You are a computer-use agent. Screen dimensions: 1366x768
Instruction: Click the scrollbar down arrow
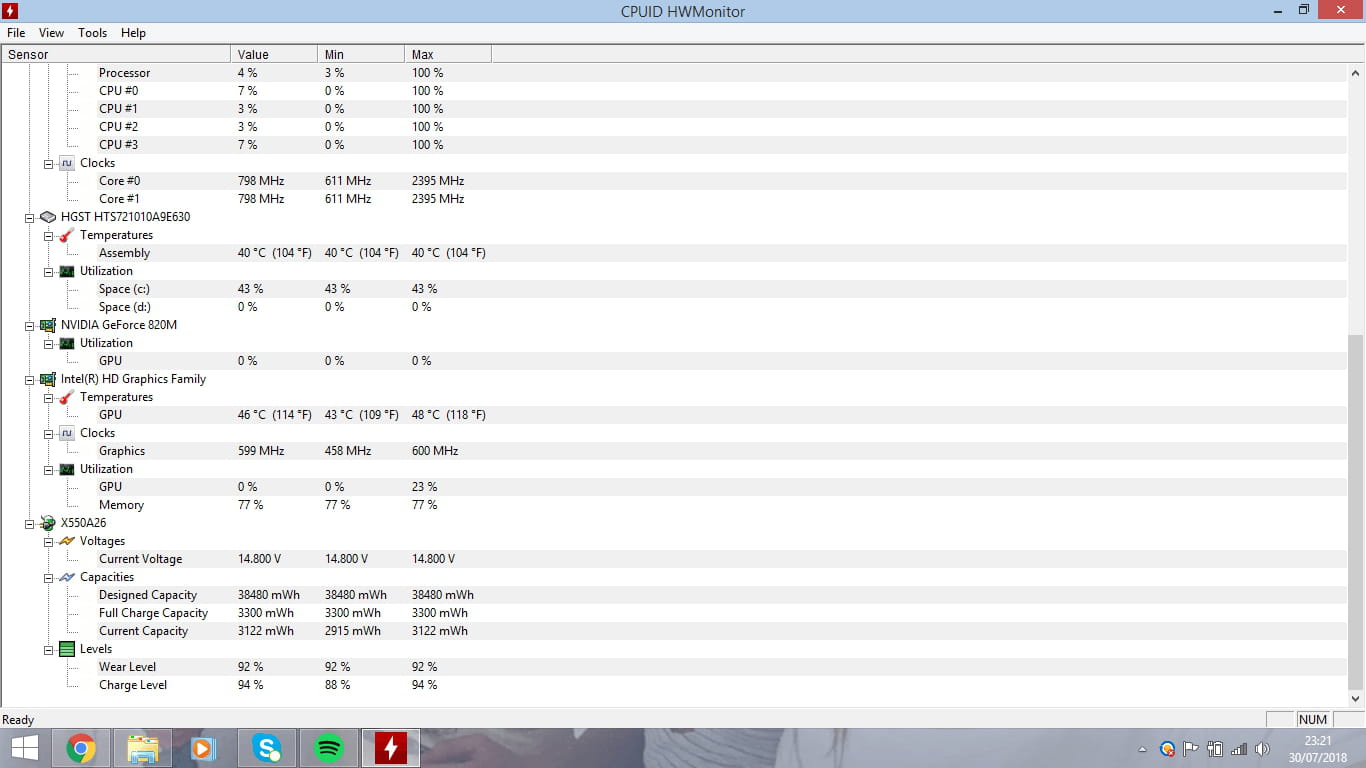point(1357,699)
